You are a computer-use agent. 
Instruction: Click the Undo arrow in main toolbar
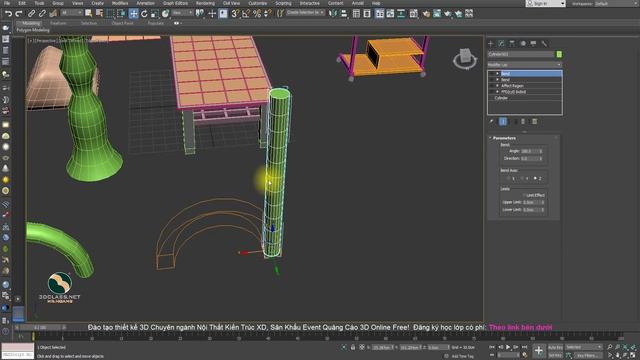pos(8,13)
